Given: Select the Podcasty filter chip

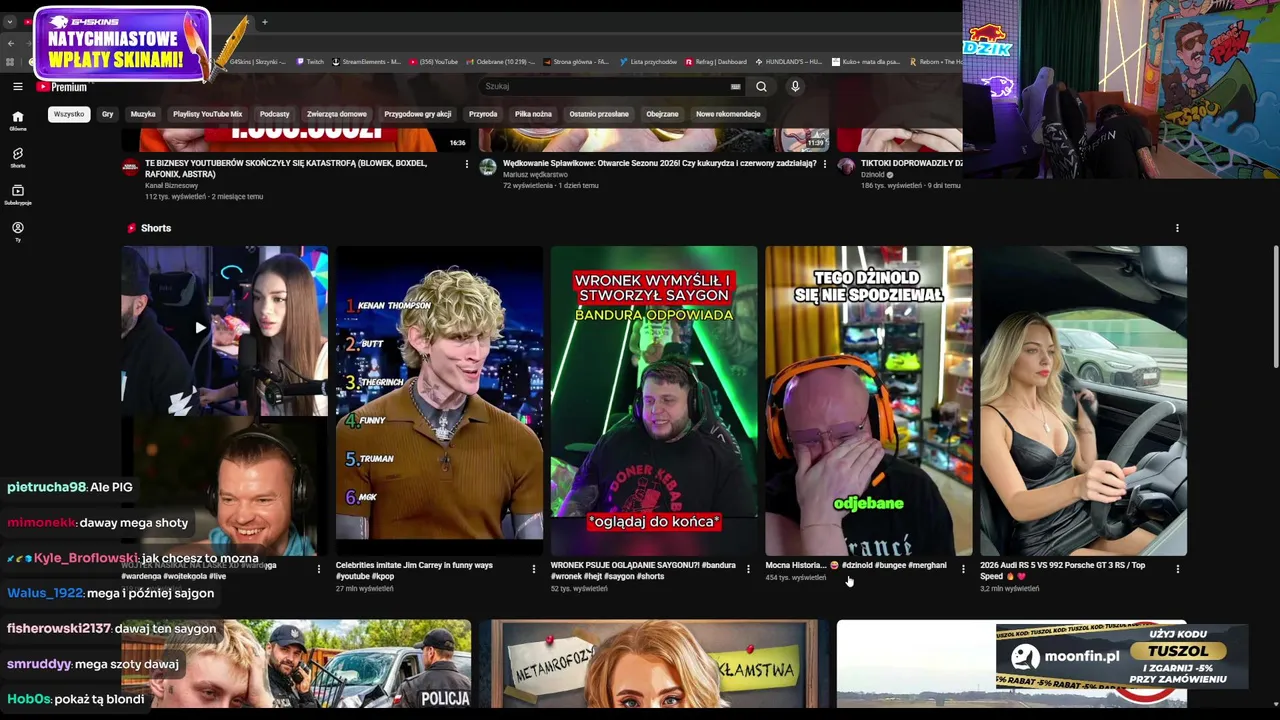Looking at the screenshot, I should click(x=274, y=114).
